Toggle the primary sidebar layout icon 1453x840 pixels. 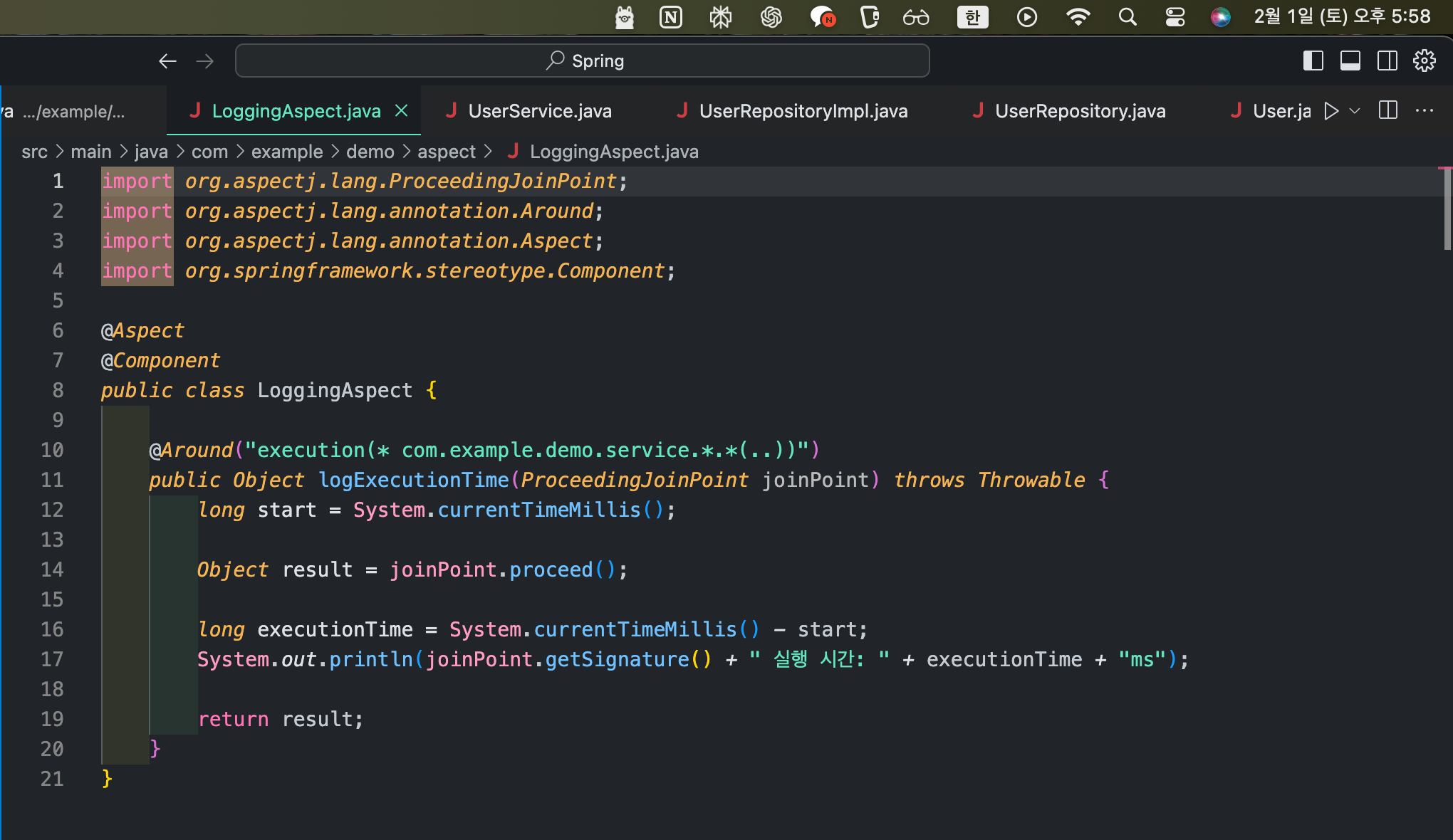point(1313,61)
